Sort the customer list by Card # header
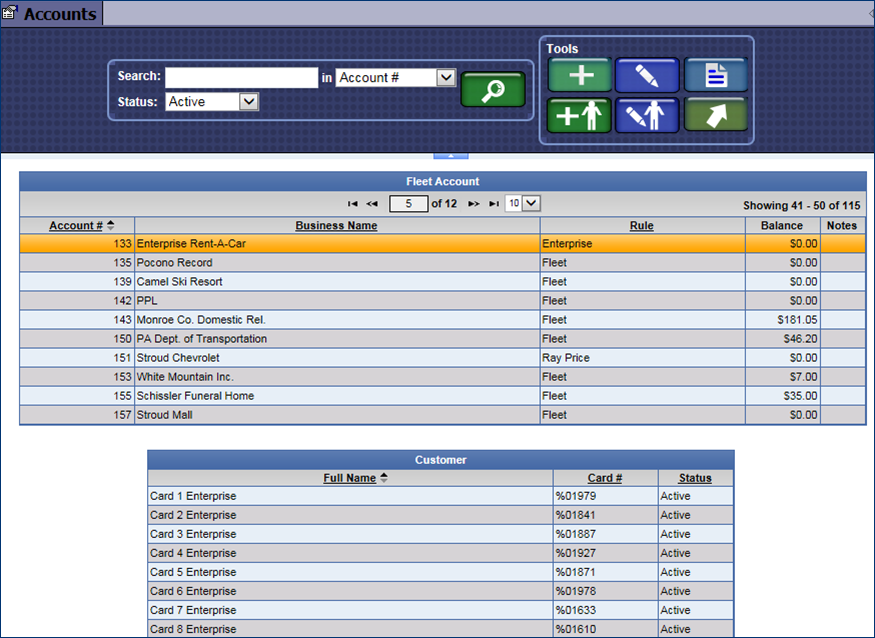 pos(605,478)
